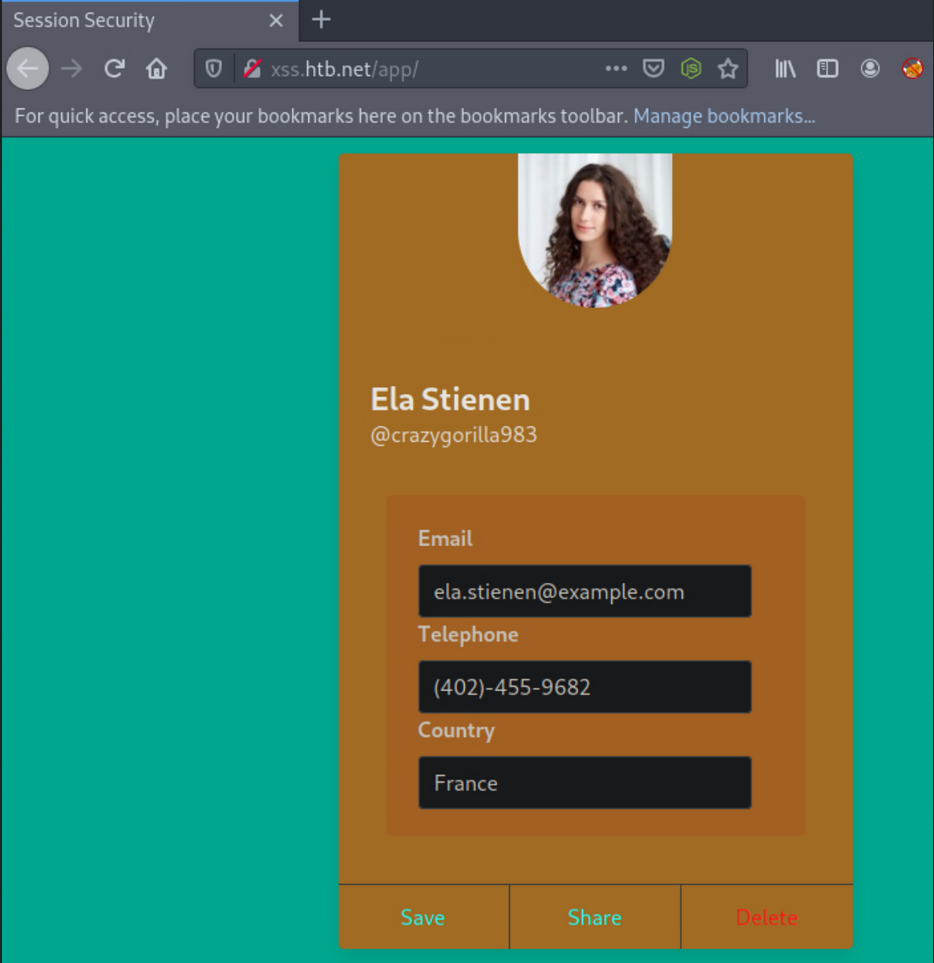Open the content blocking shield icon
Image resolution: width=934 pixels, height=963 pixels.
[211, 68]
